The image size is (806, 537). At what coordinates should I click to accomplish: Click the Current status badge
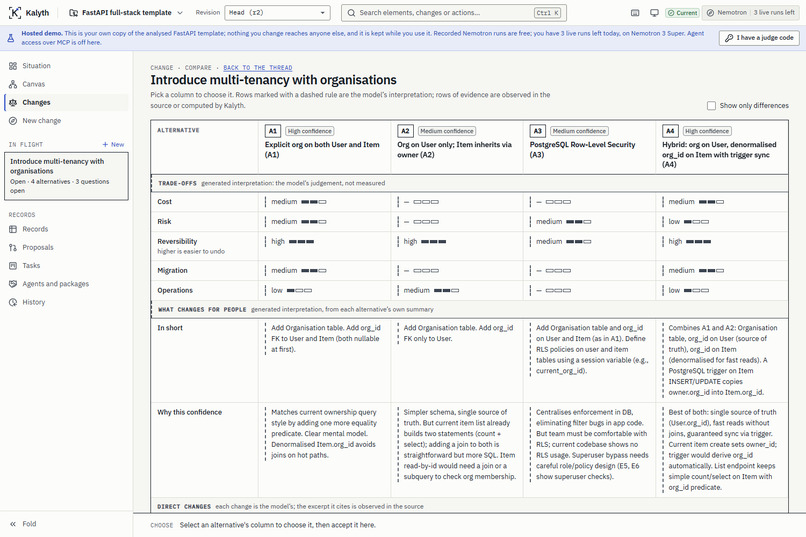(x=682, y=13)
